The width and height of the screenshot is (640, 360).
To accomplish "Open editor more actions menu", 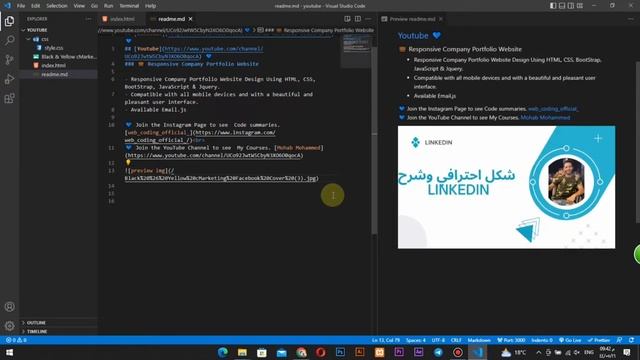I will point(368,19).
